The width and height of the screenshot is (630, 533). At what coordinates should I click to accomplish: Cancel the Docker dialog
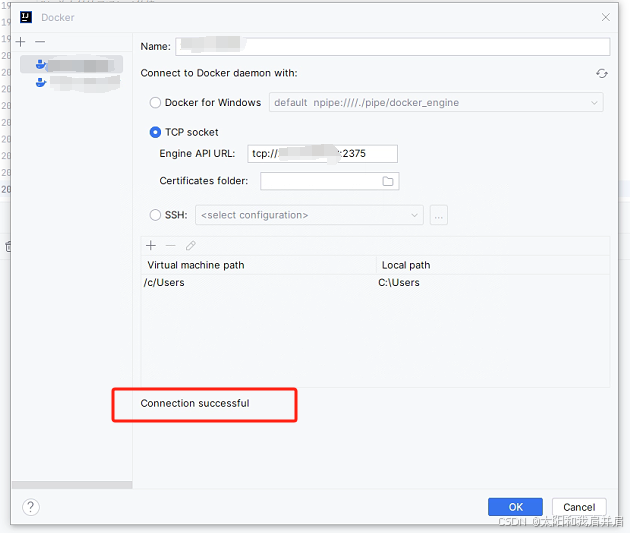pyautogui.click(x=579, y=507)
